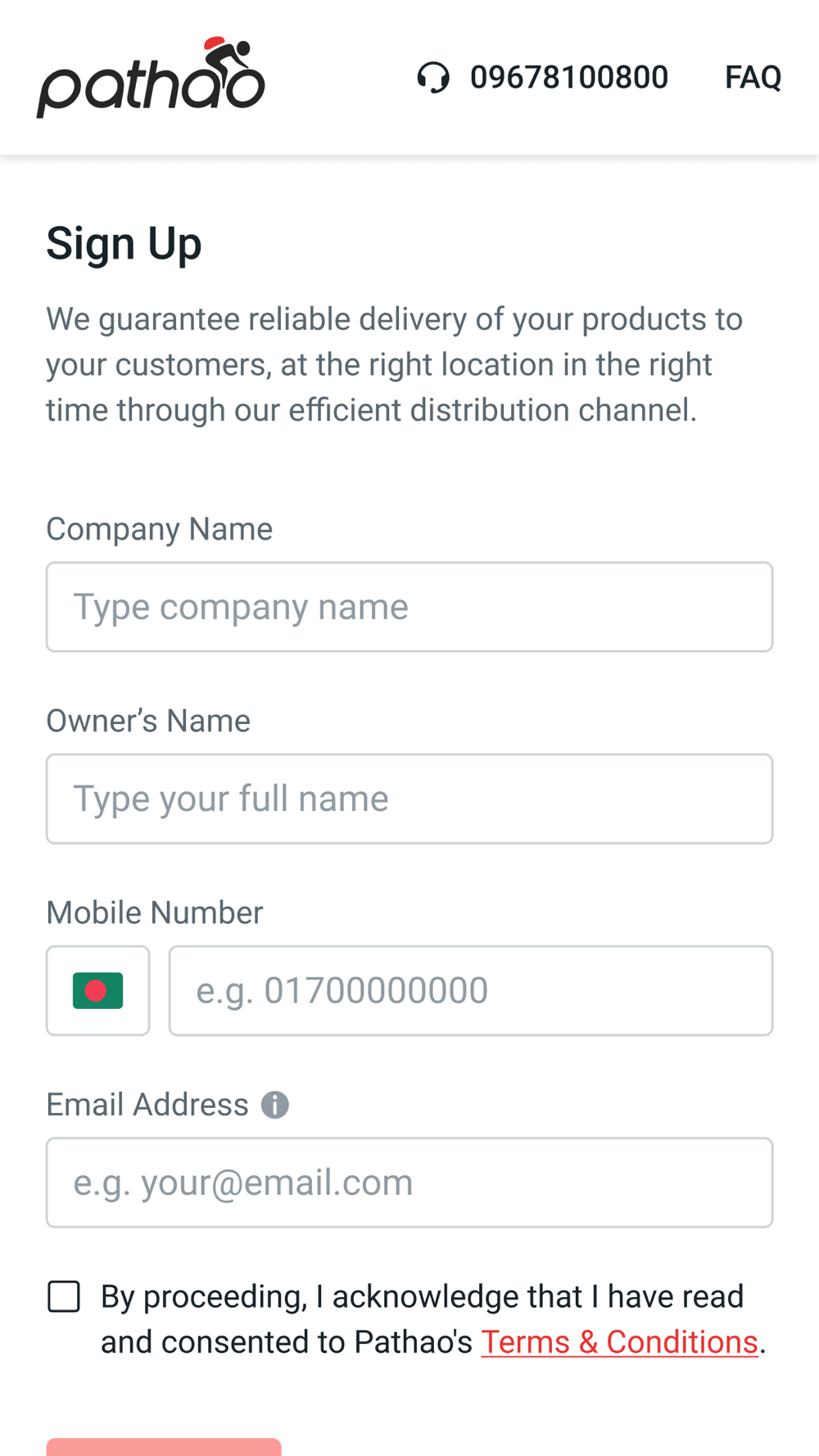The width and height of the screenshot is (819, 1456).
Task: Tick the Terms acknowledgment checkbox
Action: pyautogui.click(x=64, y=1297)
